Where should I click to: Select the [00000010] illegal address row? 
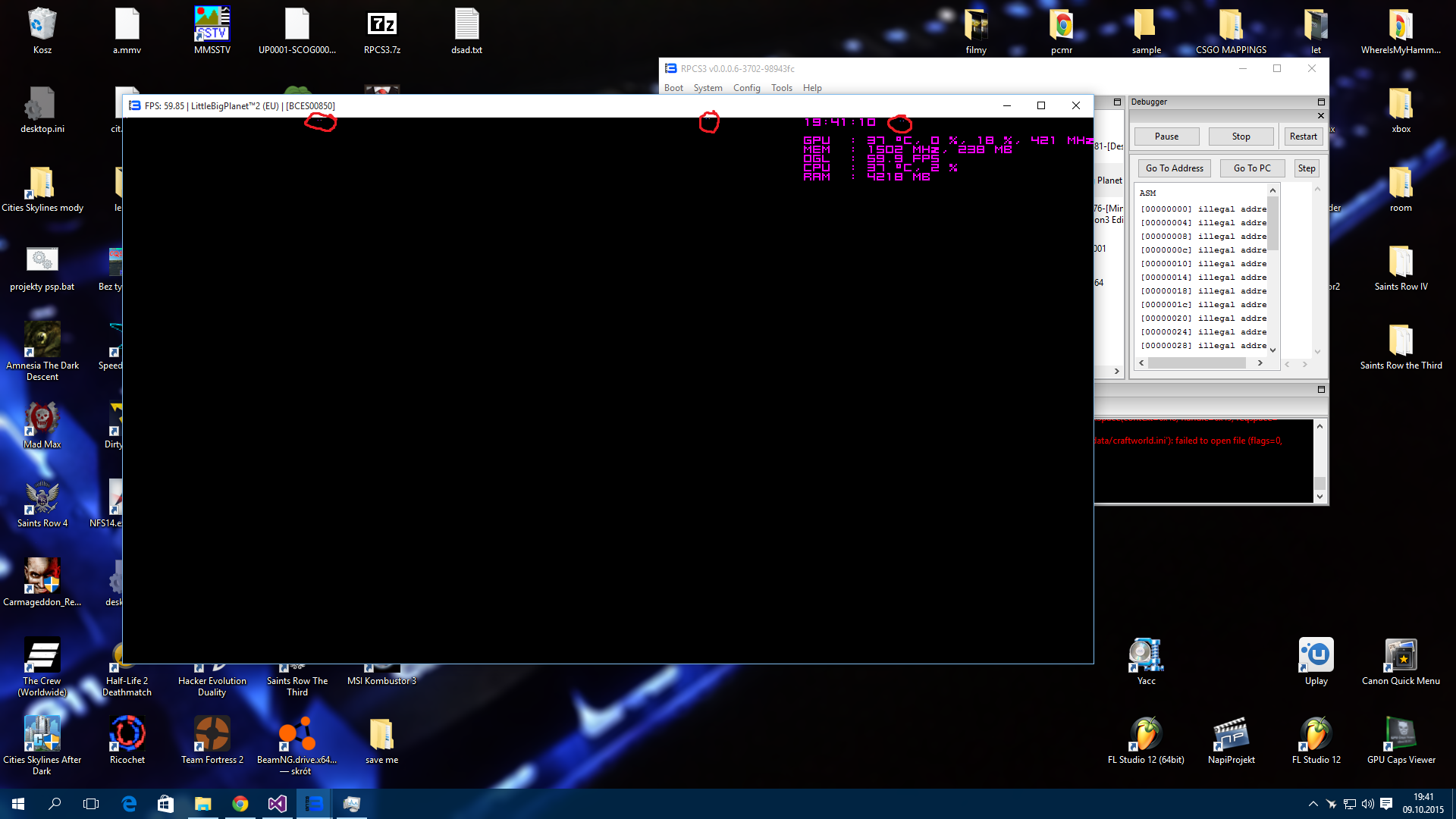coord(1203,264)
